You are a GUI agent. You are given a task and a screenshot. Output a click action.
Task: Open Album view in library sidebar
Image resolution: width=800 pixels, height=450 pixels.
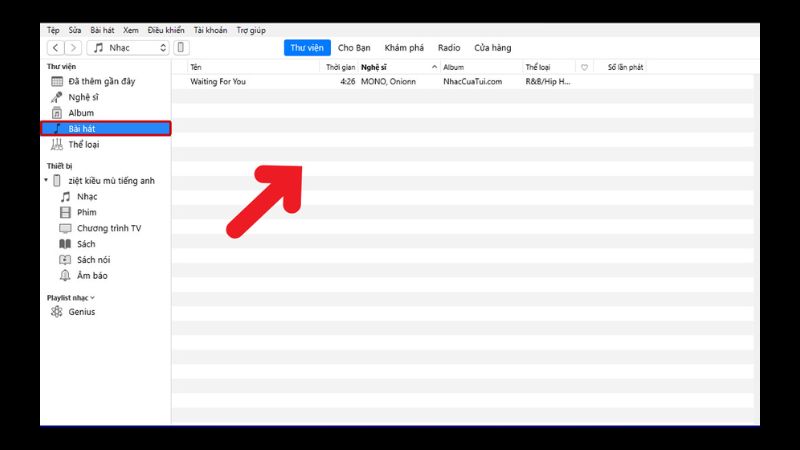81,113
